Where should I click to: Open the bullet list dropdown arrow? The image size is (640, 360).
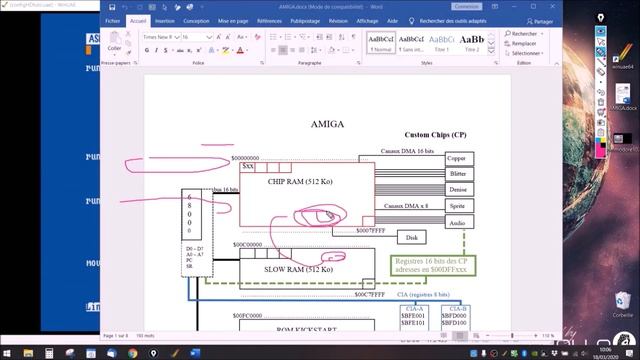click(281, 37)
